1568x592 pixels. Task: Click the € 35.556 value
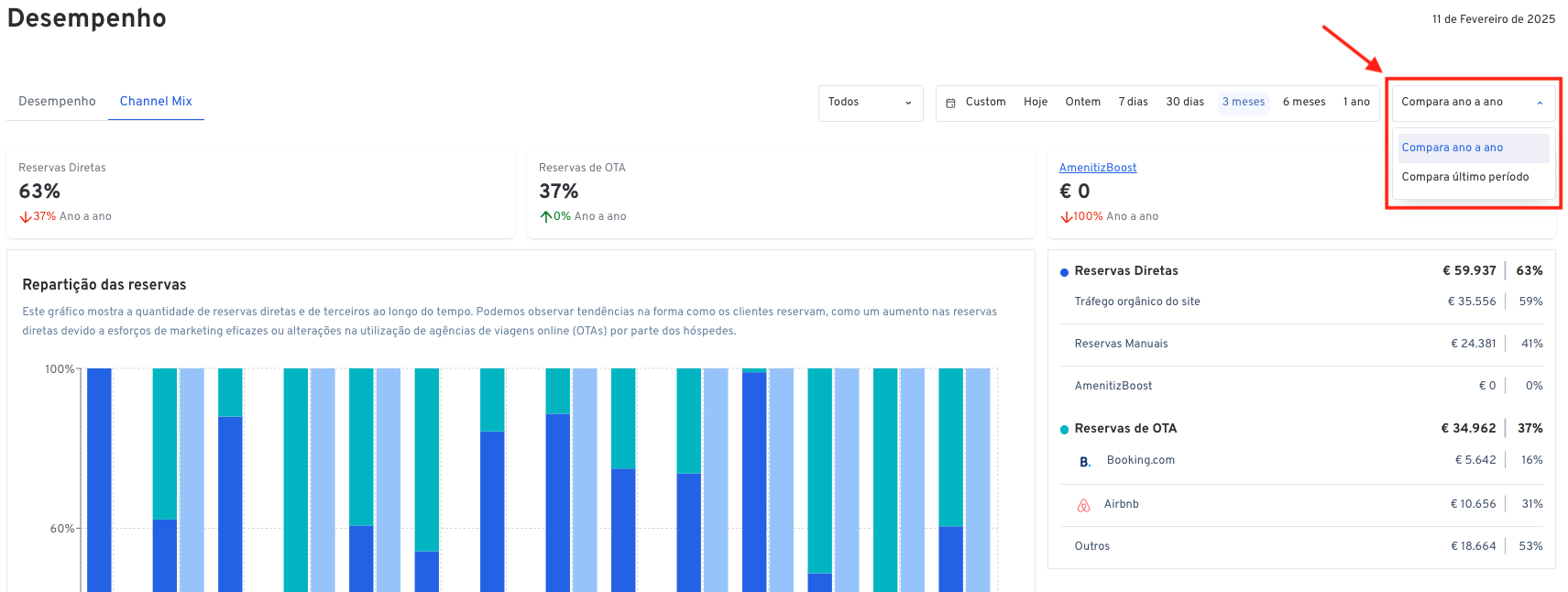tap(1472, 301)
